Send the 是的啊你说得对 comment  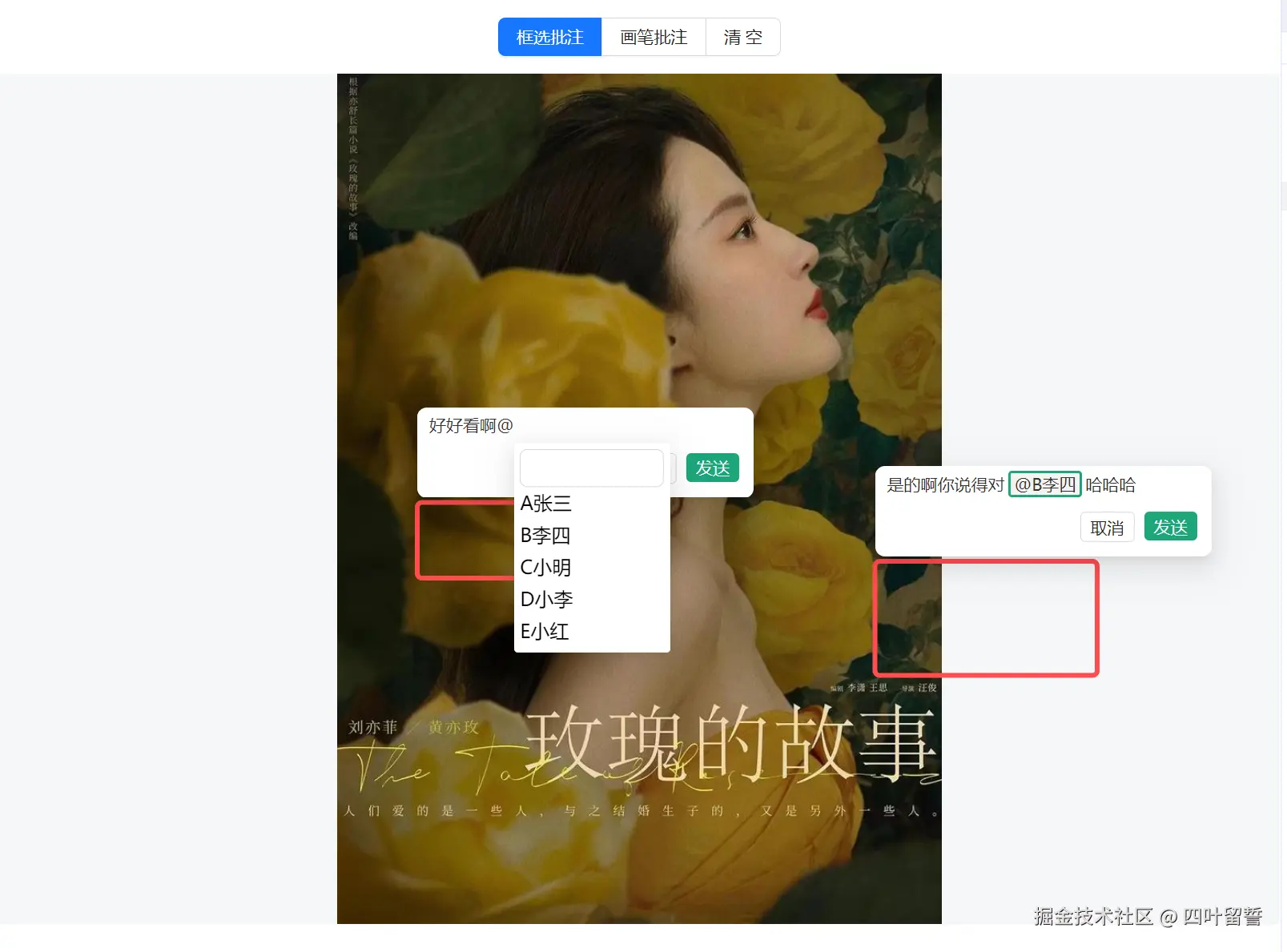click(x=1171, y=526)
